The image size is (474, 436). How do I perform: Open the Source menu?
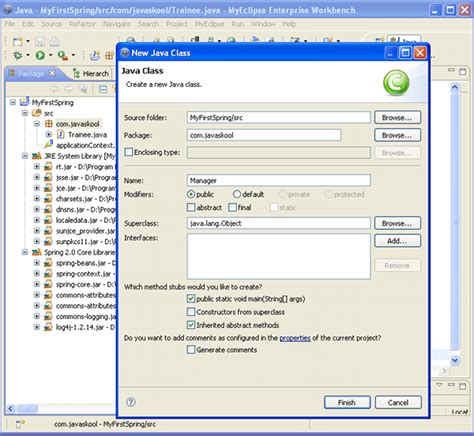coord(51,24)
